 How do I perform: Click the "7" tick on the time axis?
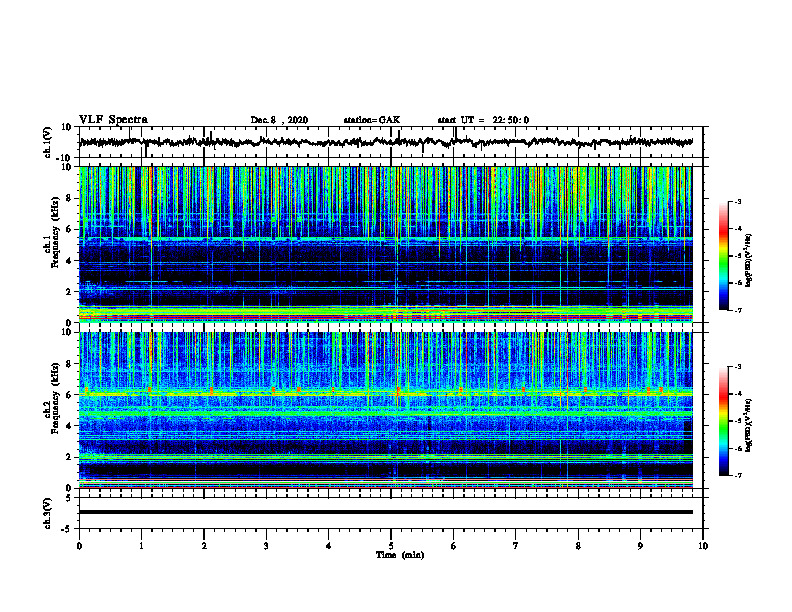click(x=516, y=546)
